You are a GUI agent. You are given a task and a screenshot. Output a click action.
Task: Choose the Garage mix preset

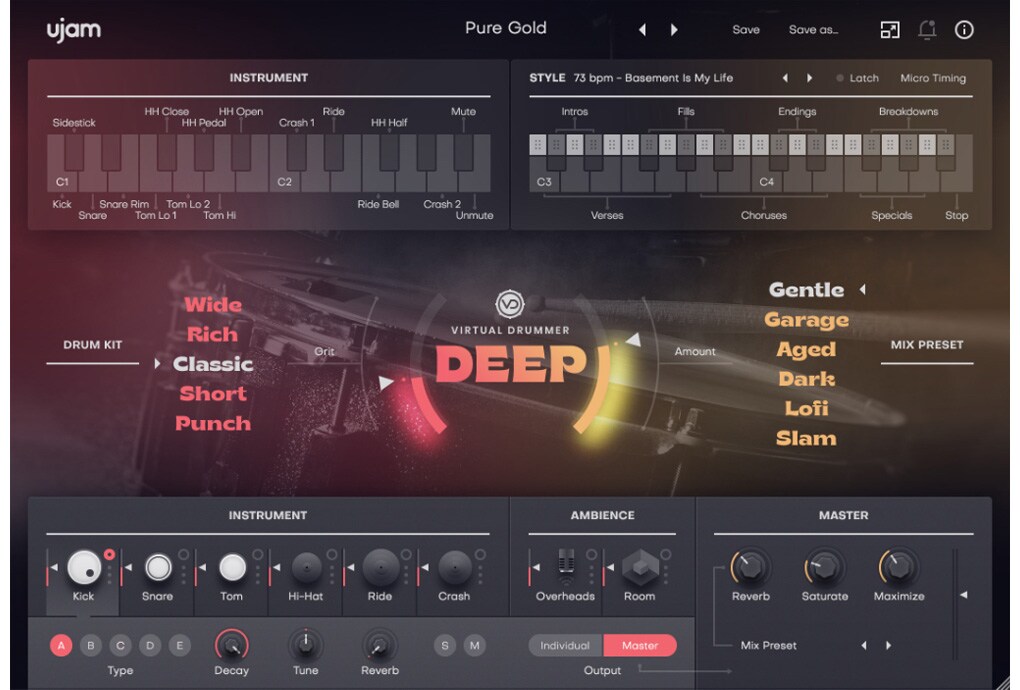click(x=807, y=319)
